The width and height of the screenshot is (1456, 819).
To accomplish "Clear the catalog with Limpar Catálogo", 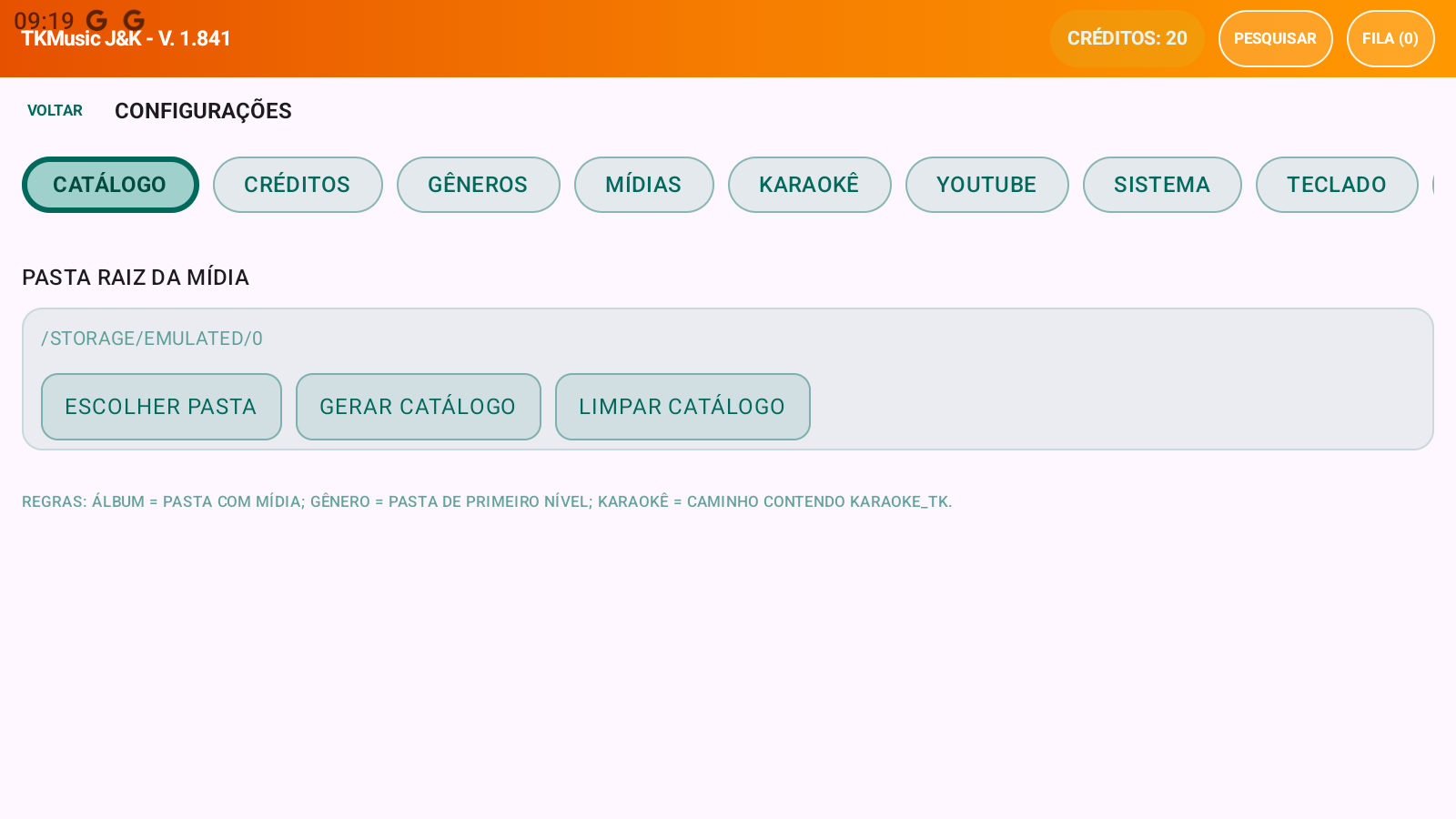I will pyautogui.click(x=682, y=407).
